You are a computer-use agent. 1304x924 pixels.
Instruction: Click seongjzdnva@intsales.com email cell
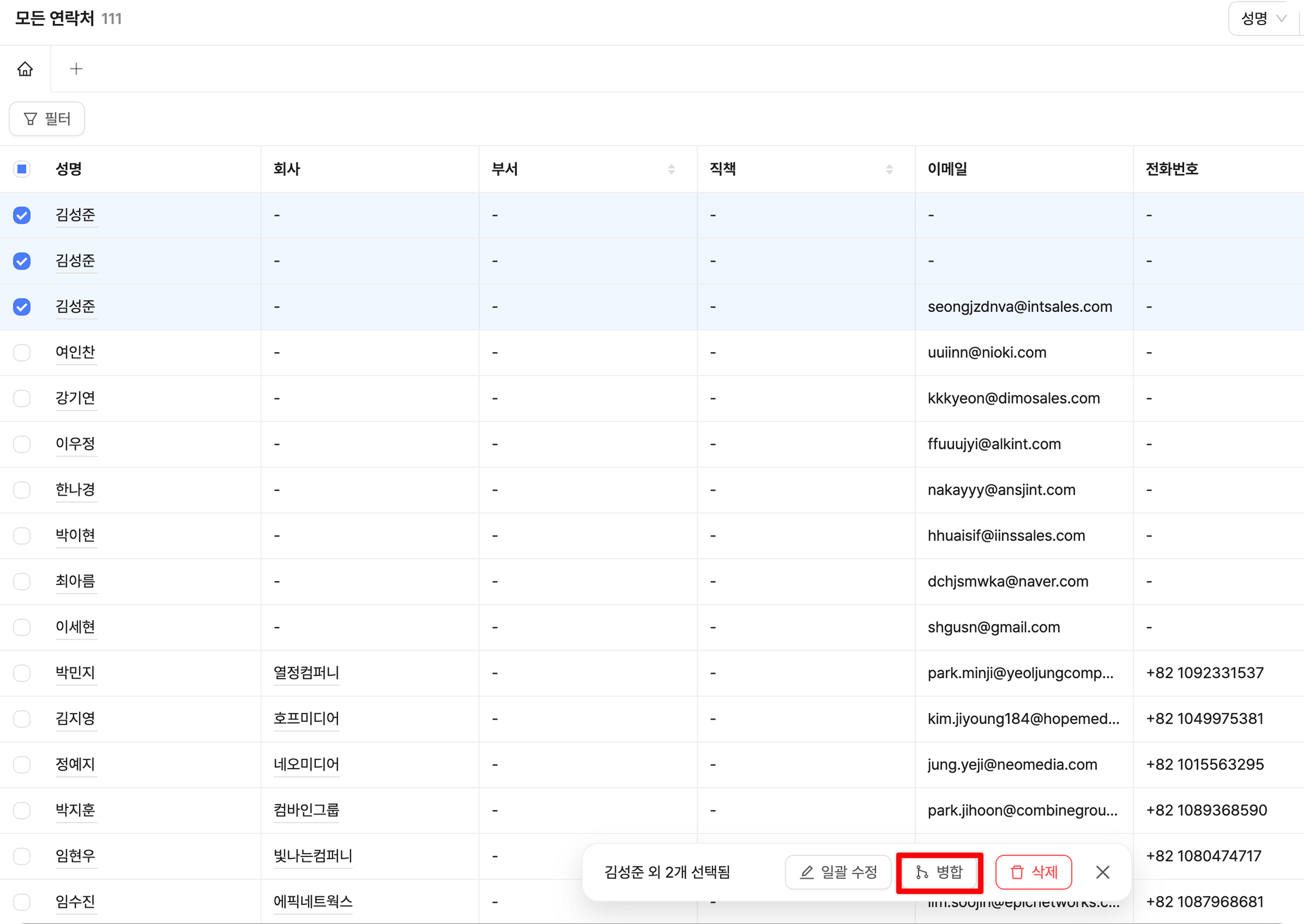tap(1020, 307)
